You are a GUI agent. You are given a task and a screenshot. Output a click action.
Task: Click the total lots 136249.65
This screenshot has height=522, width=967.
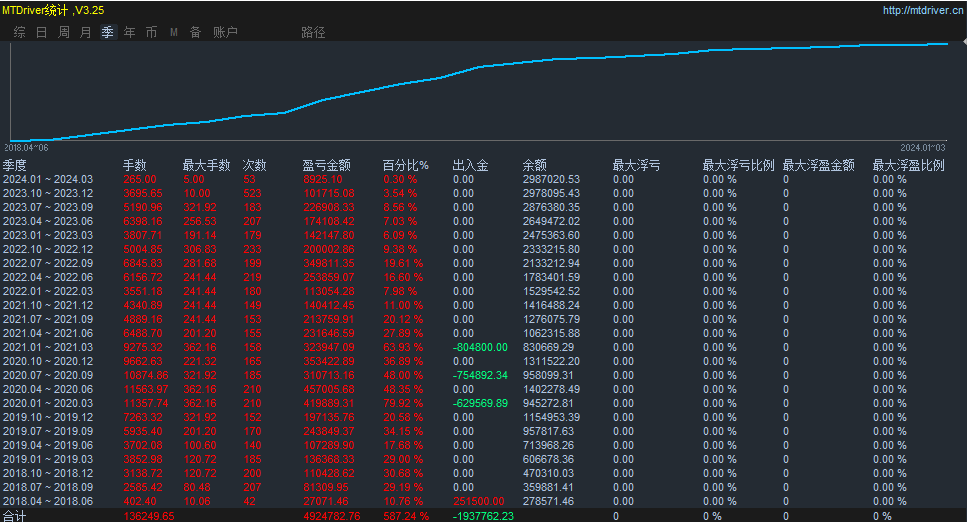[149, 516]
